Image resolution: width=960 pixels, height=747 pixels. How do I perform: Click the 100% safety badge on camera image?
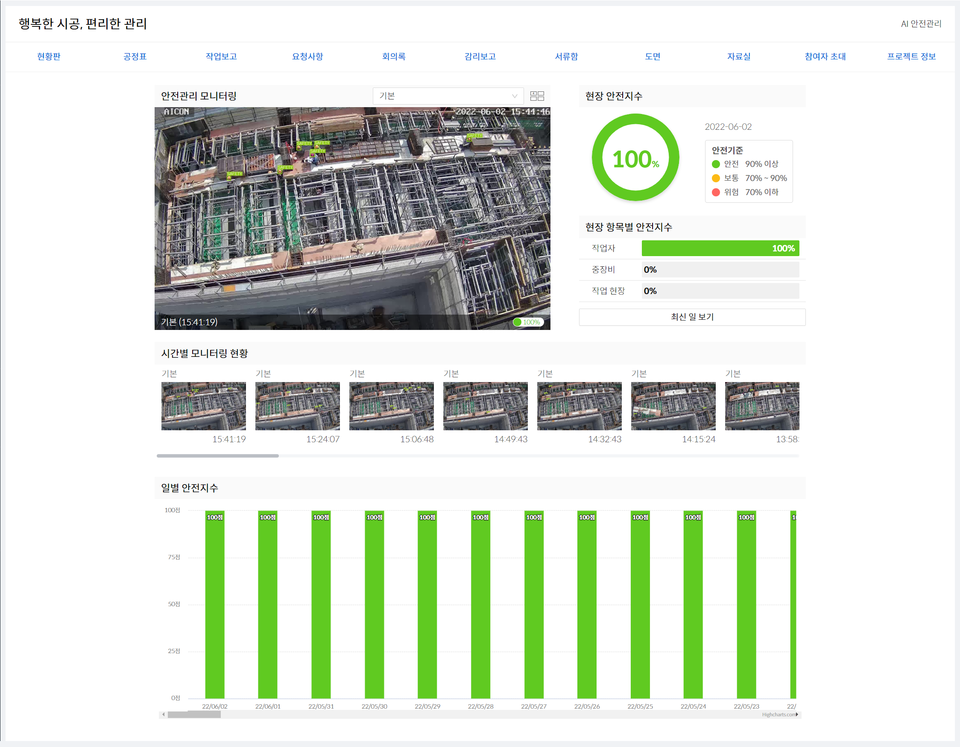click(528, 322)
